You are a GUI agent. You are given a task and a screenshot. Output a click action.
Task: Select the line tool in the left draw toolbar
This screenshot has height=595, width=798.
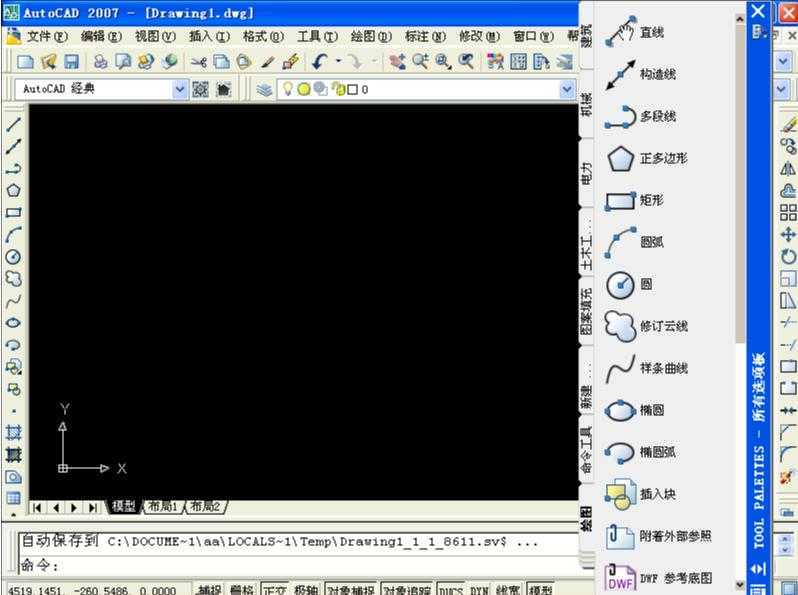coord(13,124)
